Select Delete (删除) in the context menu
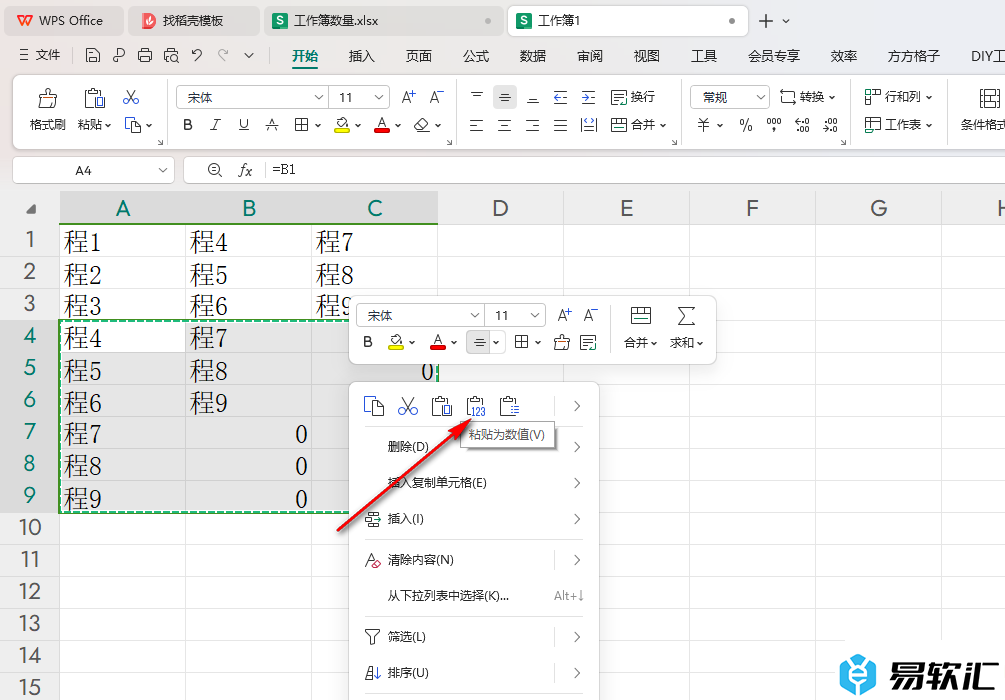Image resolution: width=1005 pixels, height=700 pixels. (x=473, y=447)
